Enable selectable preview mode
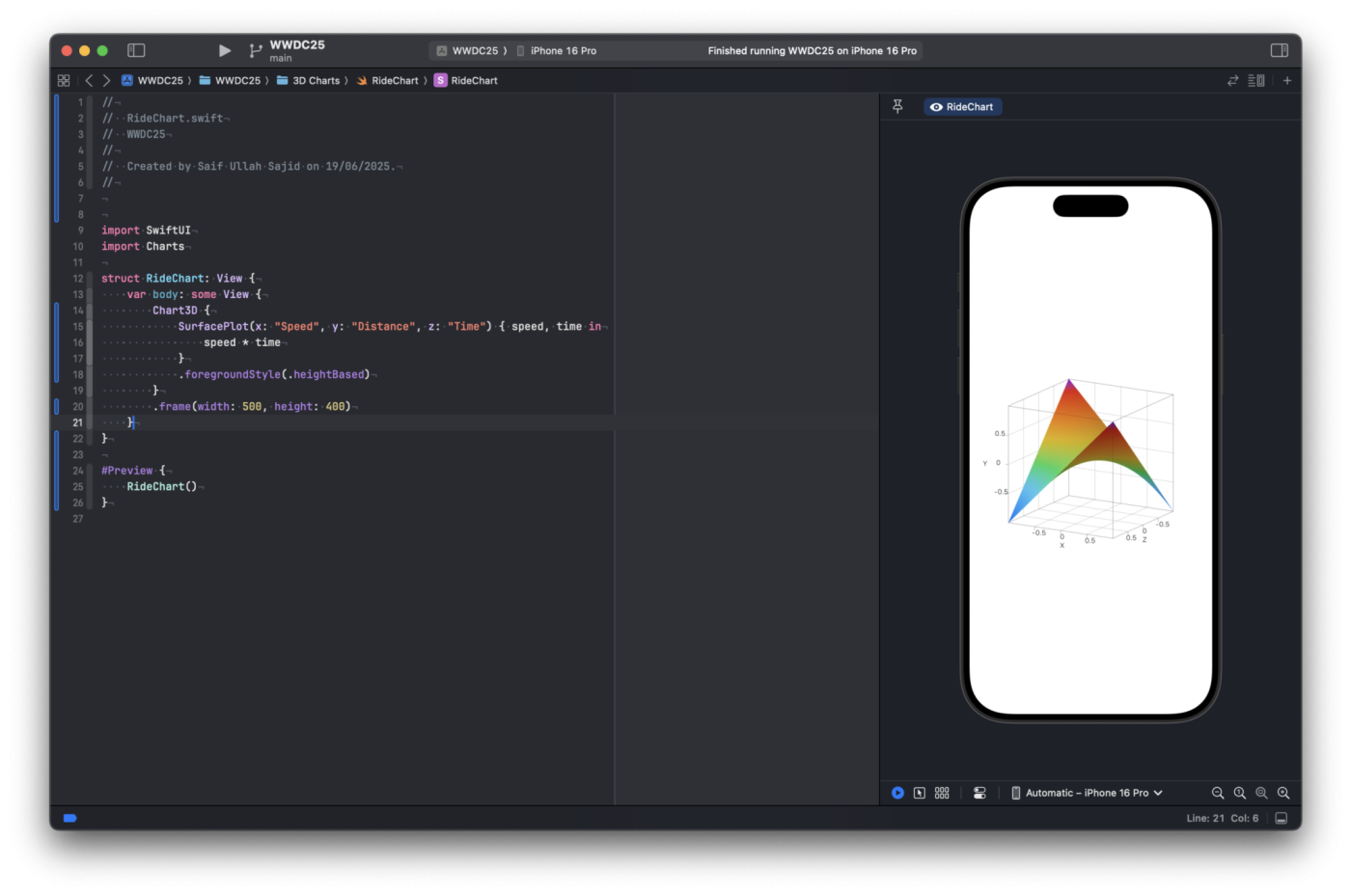1351x896 pixels. point(920,793)
